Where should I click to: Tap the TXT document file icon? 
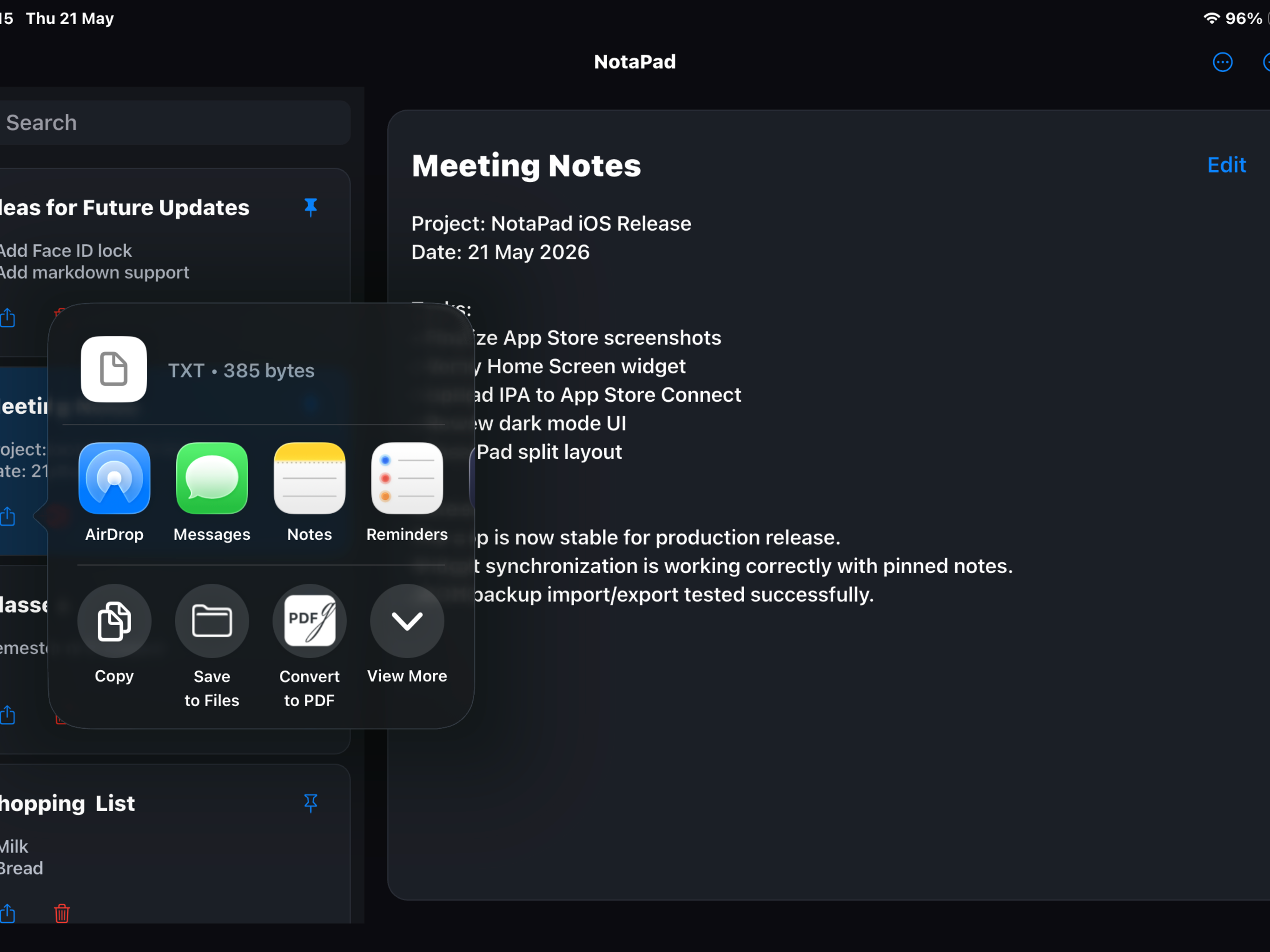(x=114, y=369)
